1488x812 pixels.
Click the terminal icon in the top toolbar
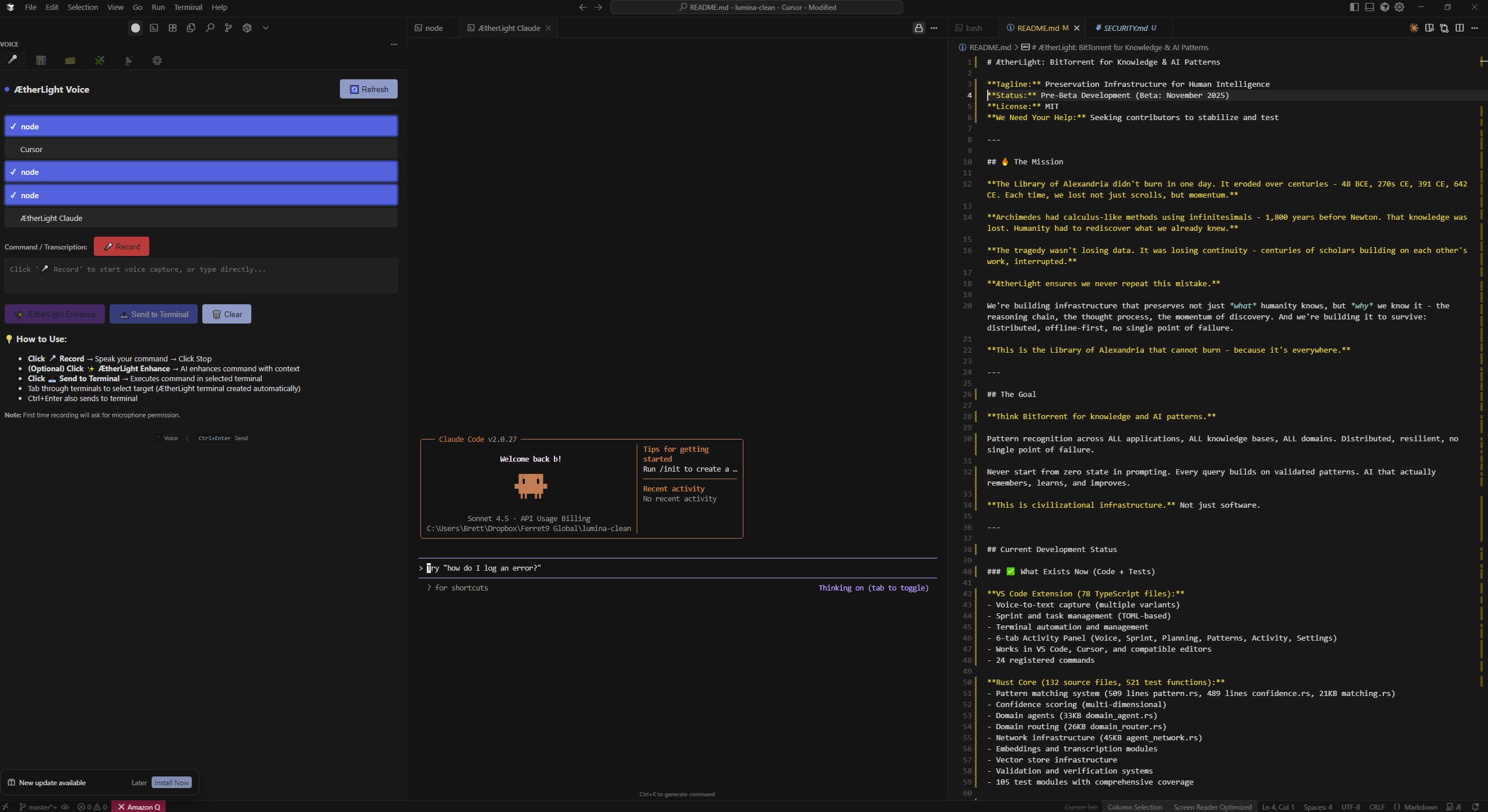pyautogui.click(x=153, y=27)
